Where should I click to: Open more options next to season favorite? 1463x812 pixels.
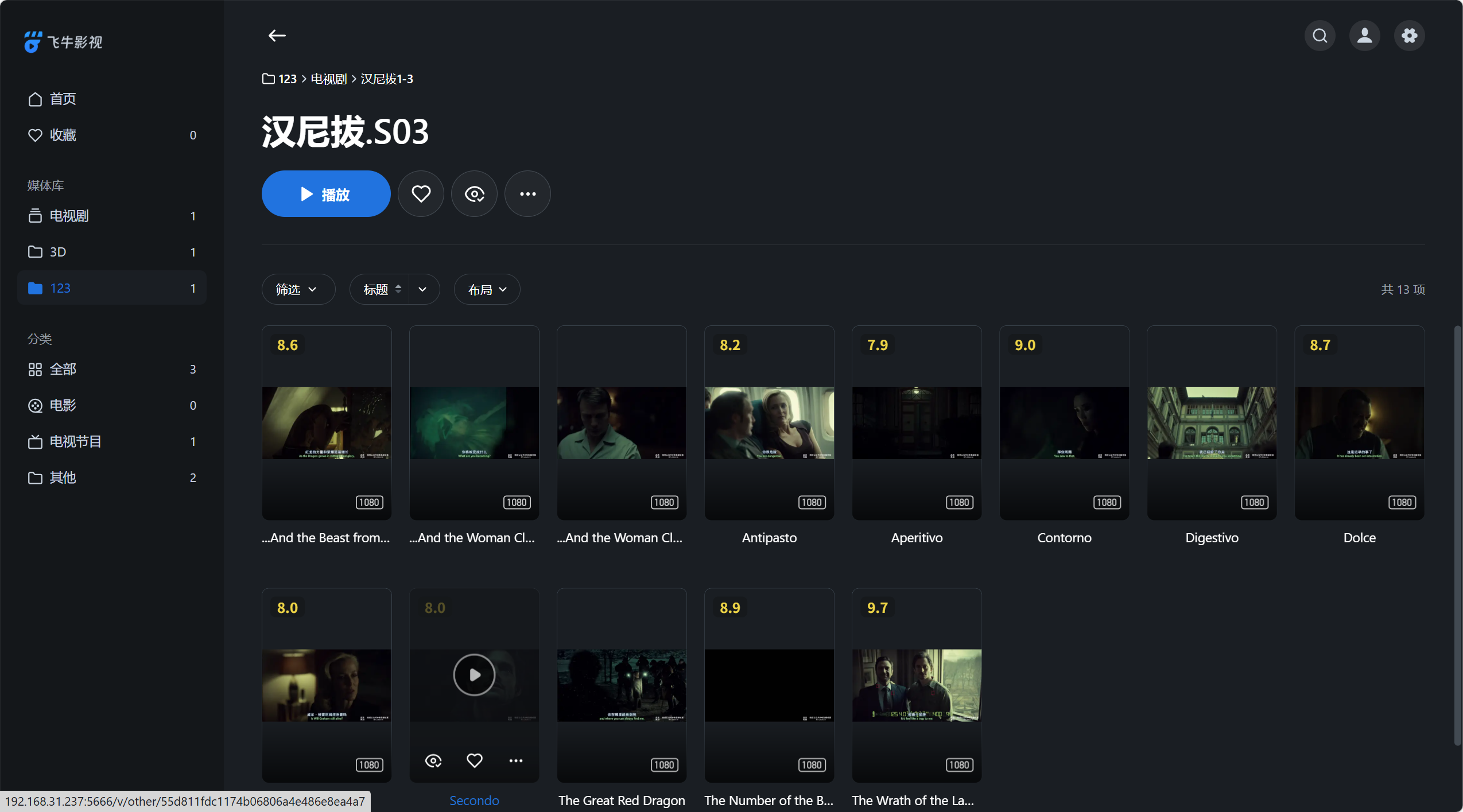pos(527,194)
